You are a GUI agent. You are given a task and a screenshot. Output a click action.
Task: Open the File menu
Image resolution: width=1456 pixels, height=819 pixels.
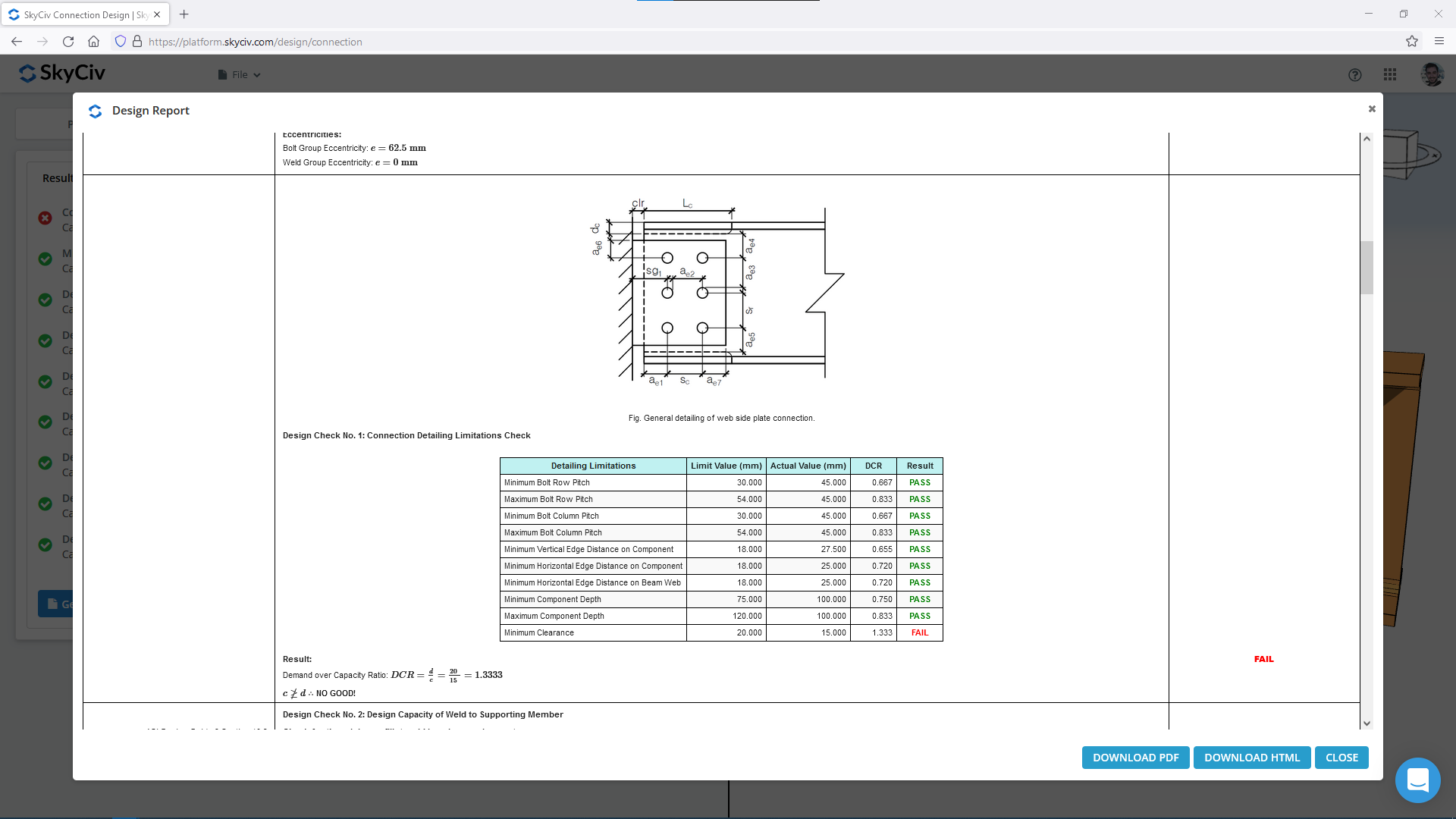click(238, 74)
